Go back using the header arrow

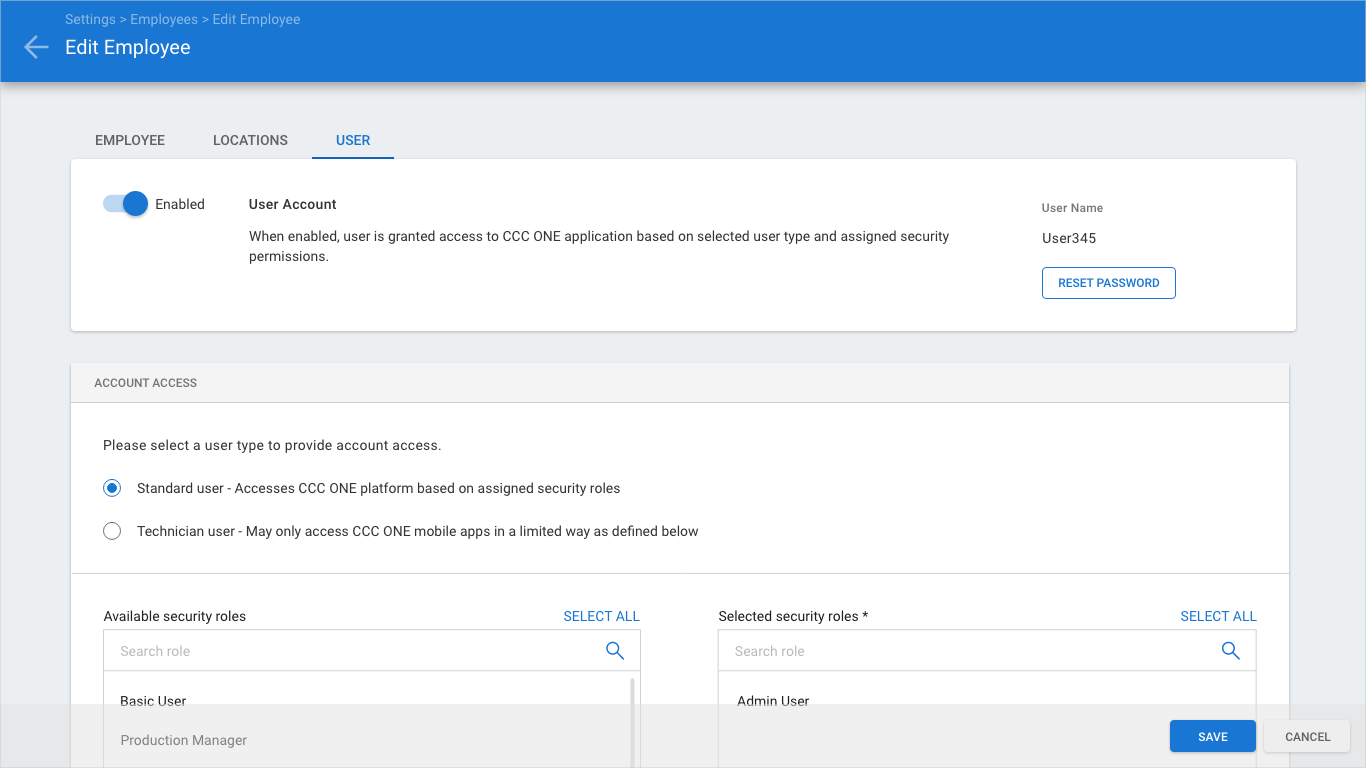point(36,47)
